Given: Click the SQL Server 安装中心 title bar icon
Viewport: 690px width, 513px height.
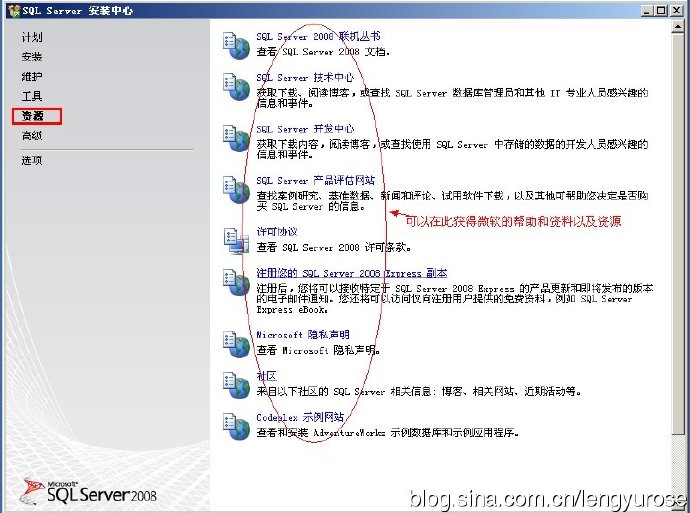Looking at the screenshot, I should 14,11.
